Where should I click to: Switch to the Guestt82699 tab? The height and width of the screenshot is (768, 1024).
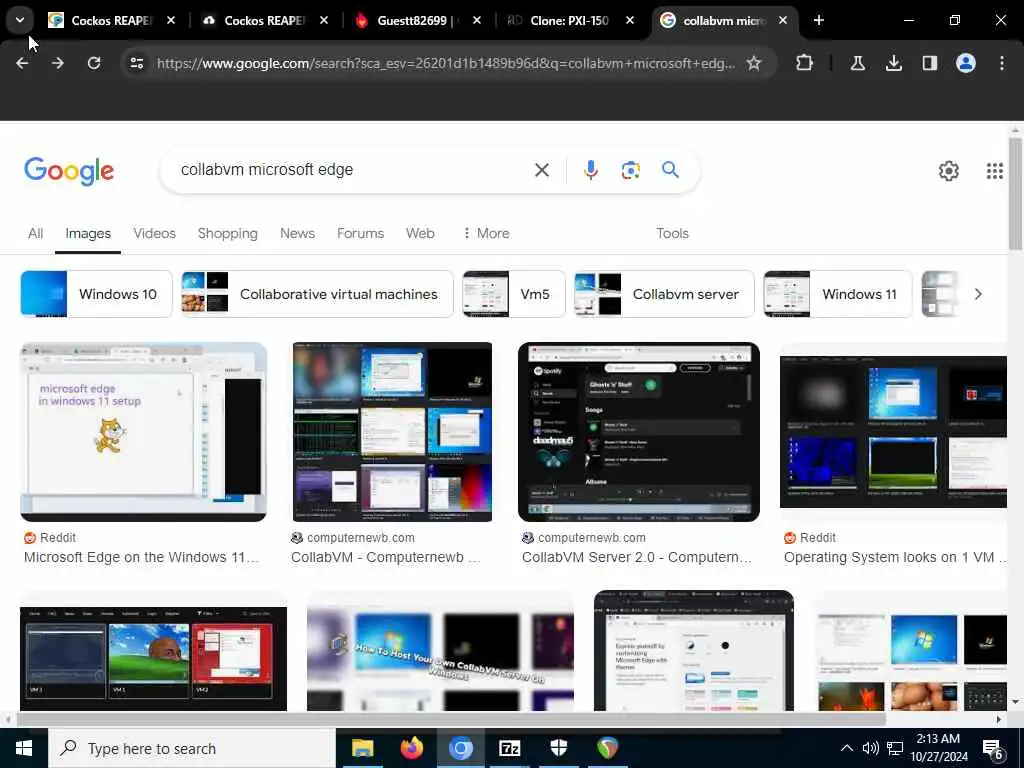coord(418,20)
